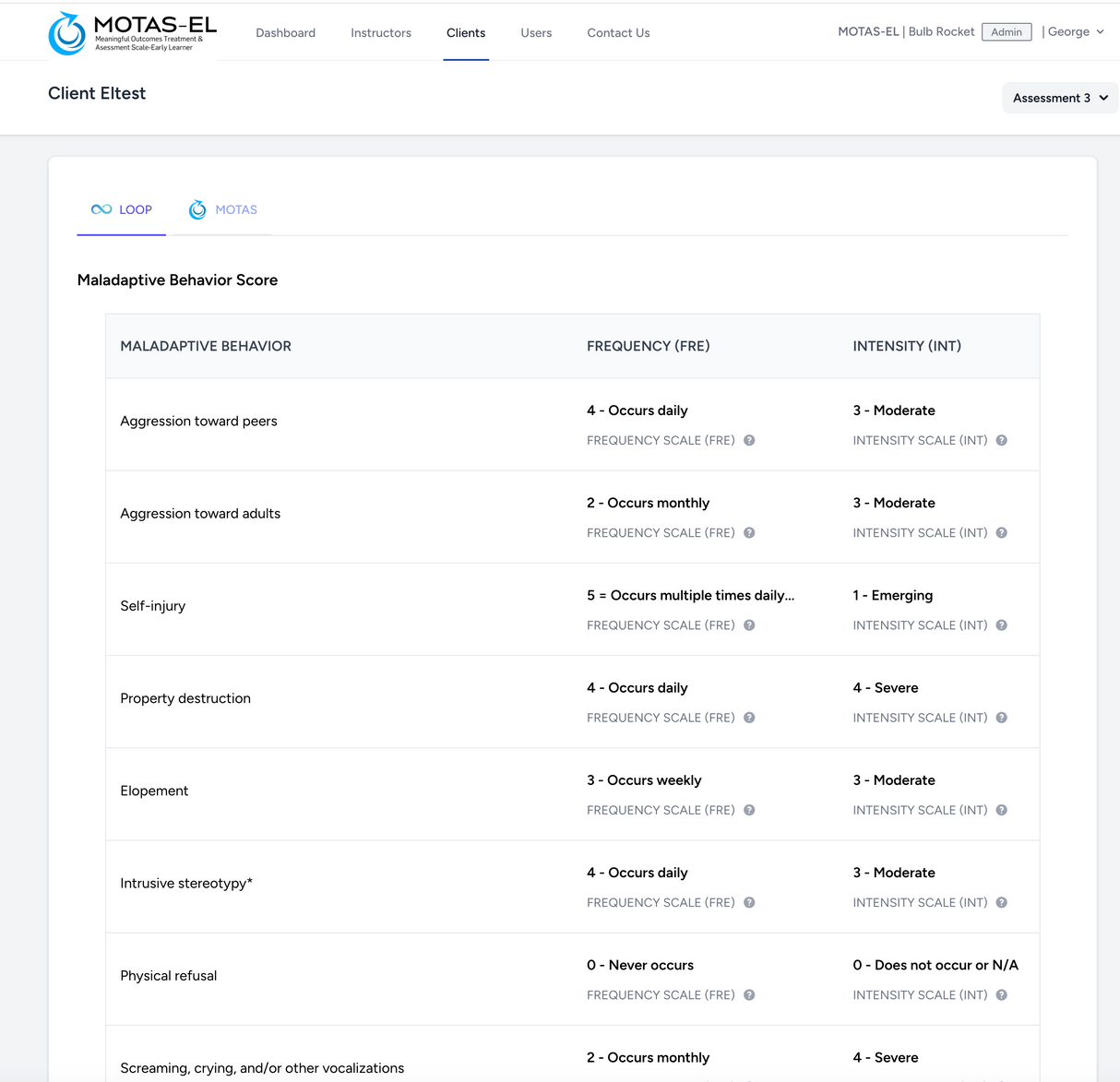
Task: Open the Instructors page
Action: click(x=380, y=32)
